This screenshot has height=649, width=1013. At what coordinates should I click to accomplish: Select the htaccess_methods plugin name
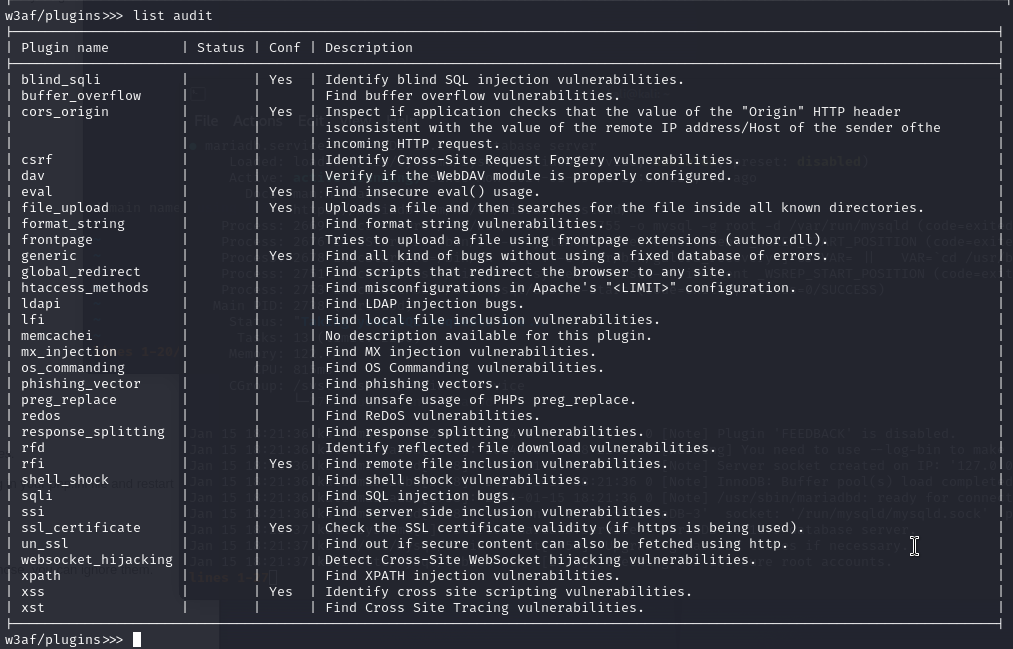[x=85, y=287]
